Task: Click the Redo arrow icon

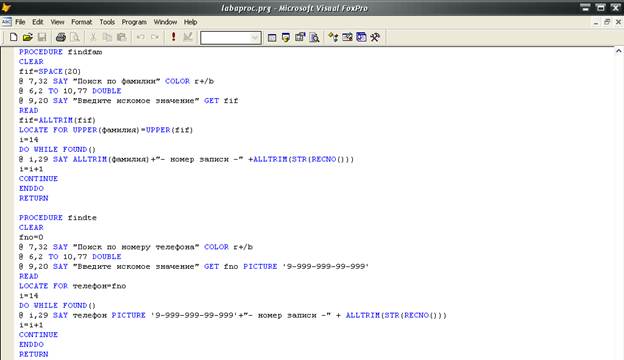Action: point(155,37)
